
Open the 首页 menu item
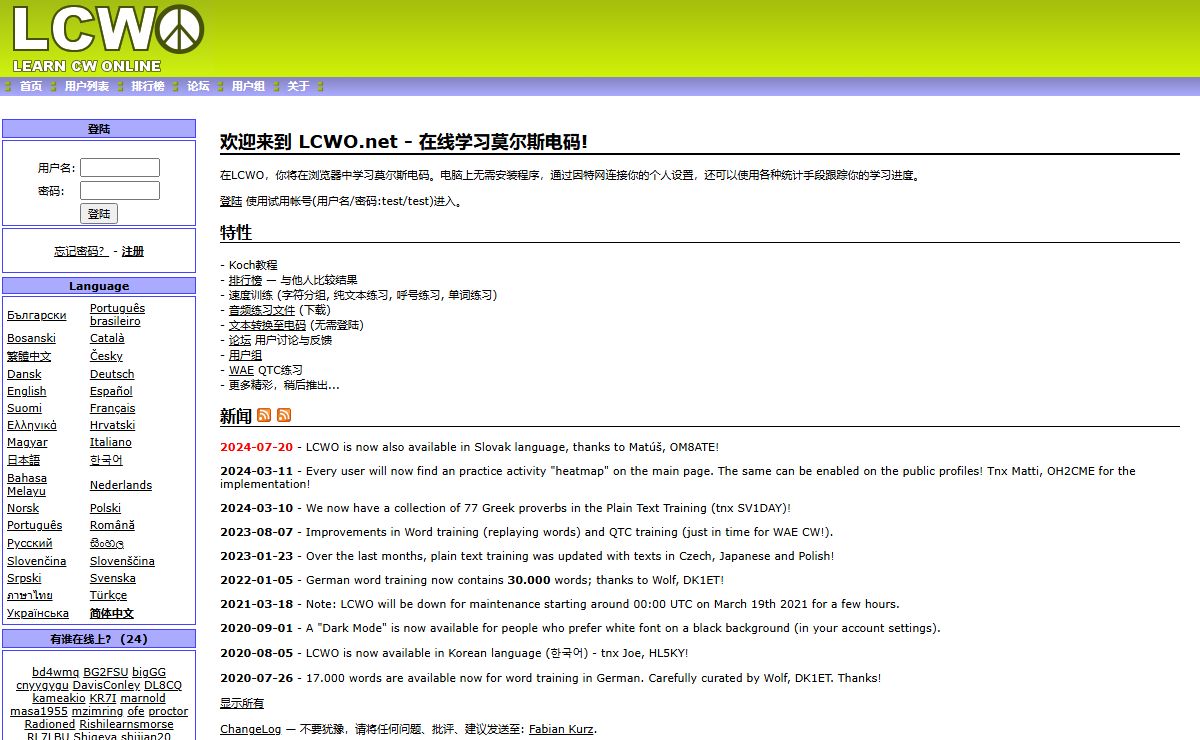[x=31, y=86]
